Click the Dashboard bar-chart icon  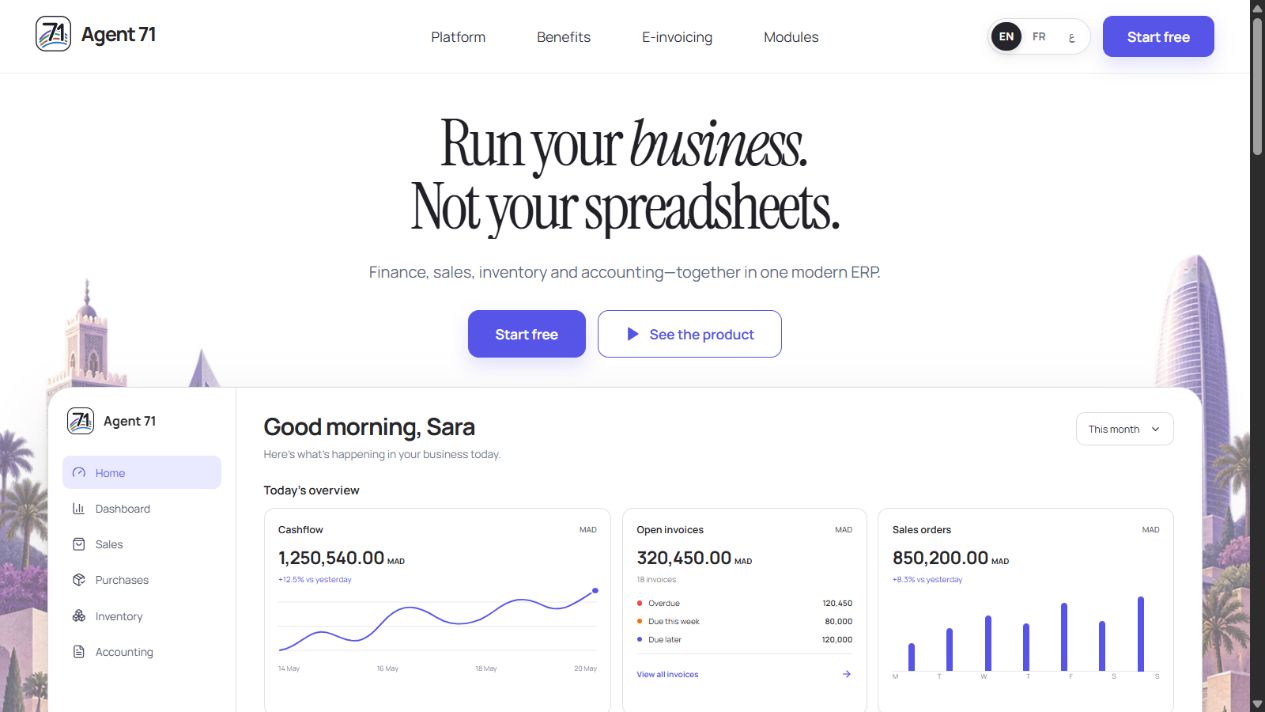click(x=79, y=509)
